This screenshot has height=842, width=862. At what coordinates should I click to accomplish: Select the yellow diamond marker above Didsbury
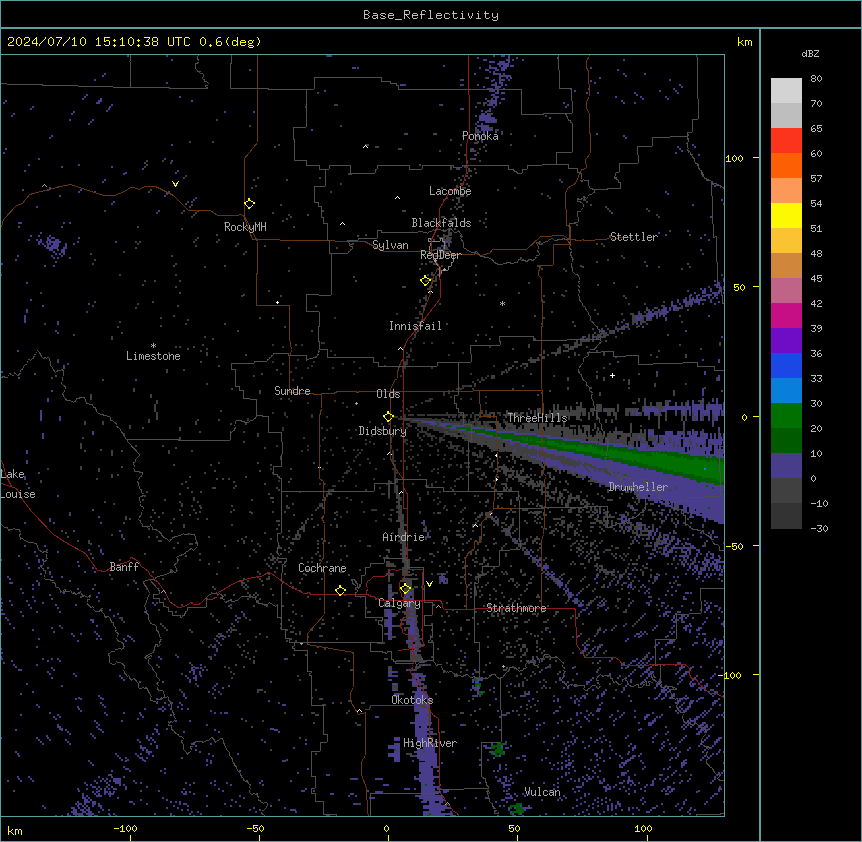[388, 417]
